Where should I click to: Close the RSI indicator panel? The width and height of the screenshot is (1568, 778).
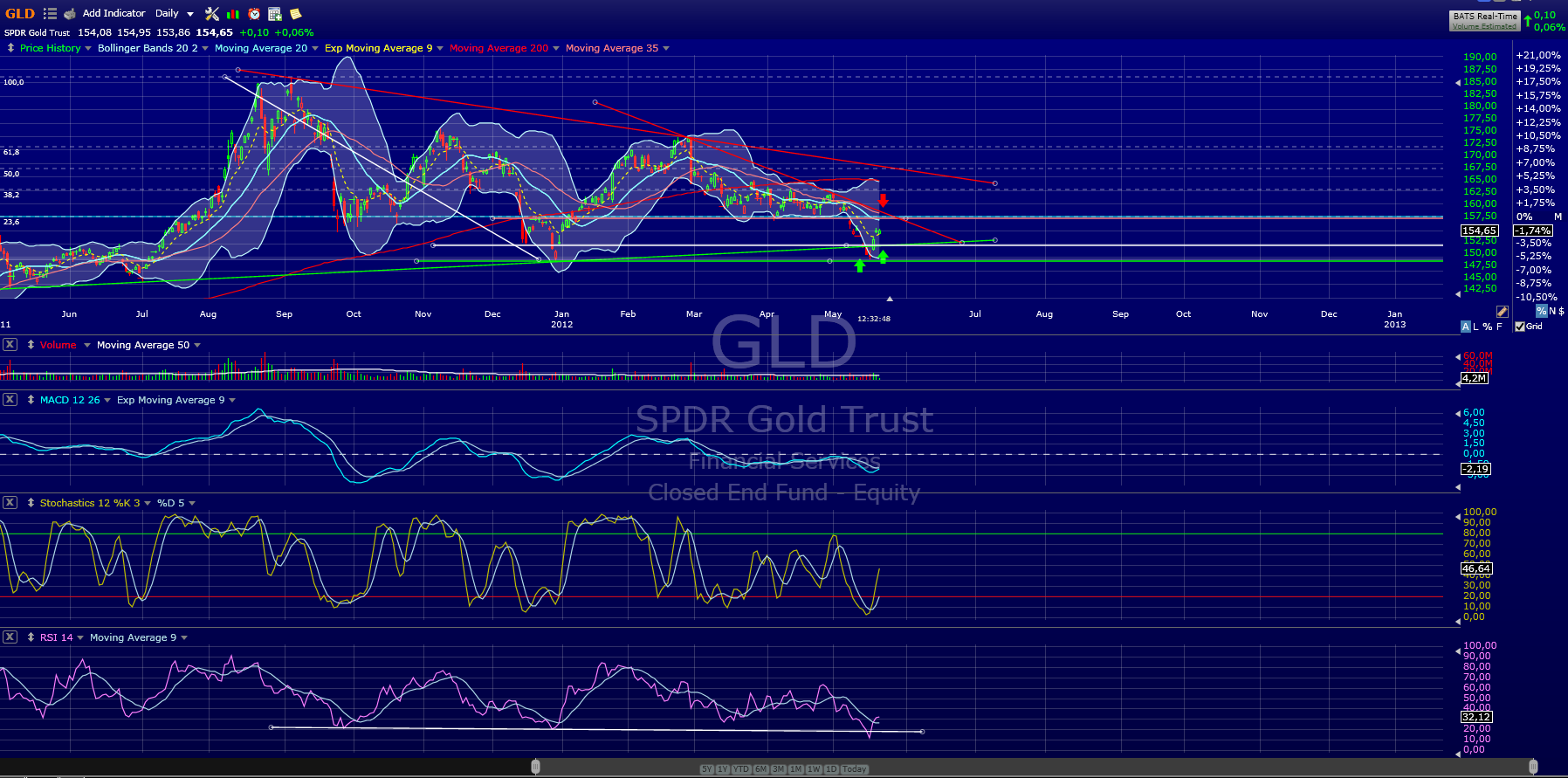(10, 637)
